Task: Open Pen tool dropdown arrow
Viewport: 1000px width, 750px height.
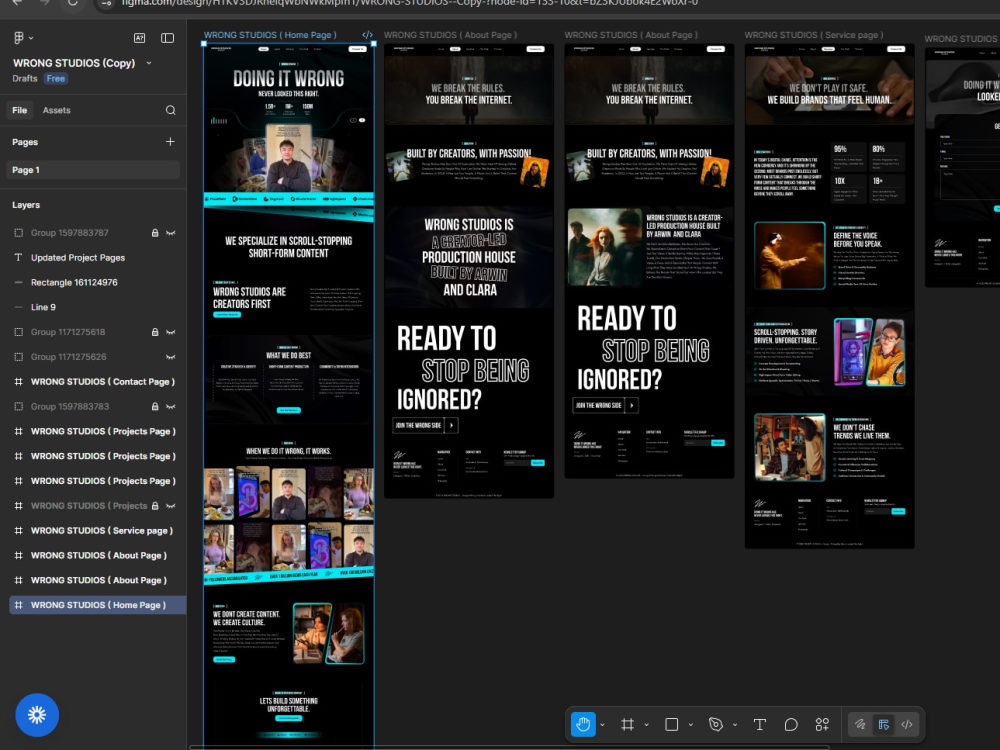Action: point(735,724)
